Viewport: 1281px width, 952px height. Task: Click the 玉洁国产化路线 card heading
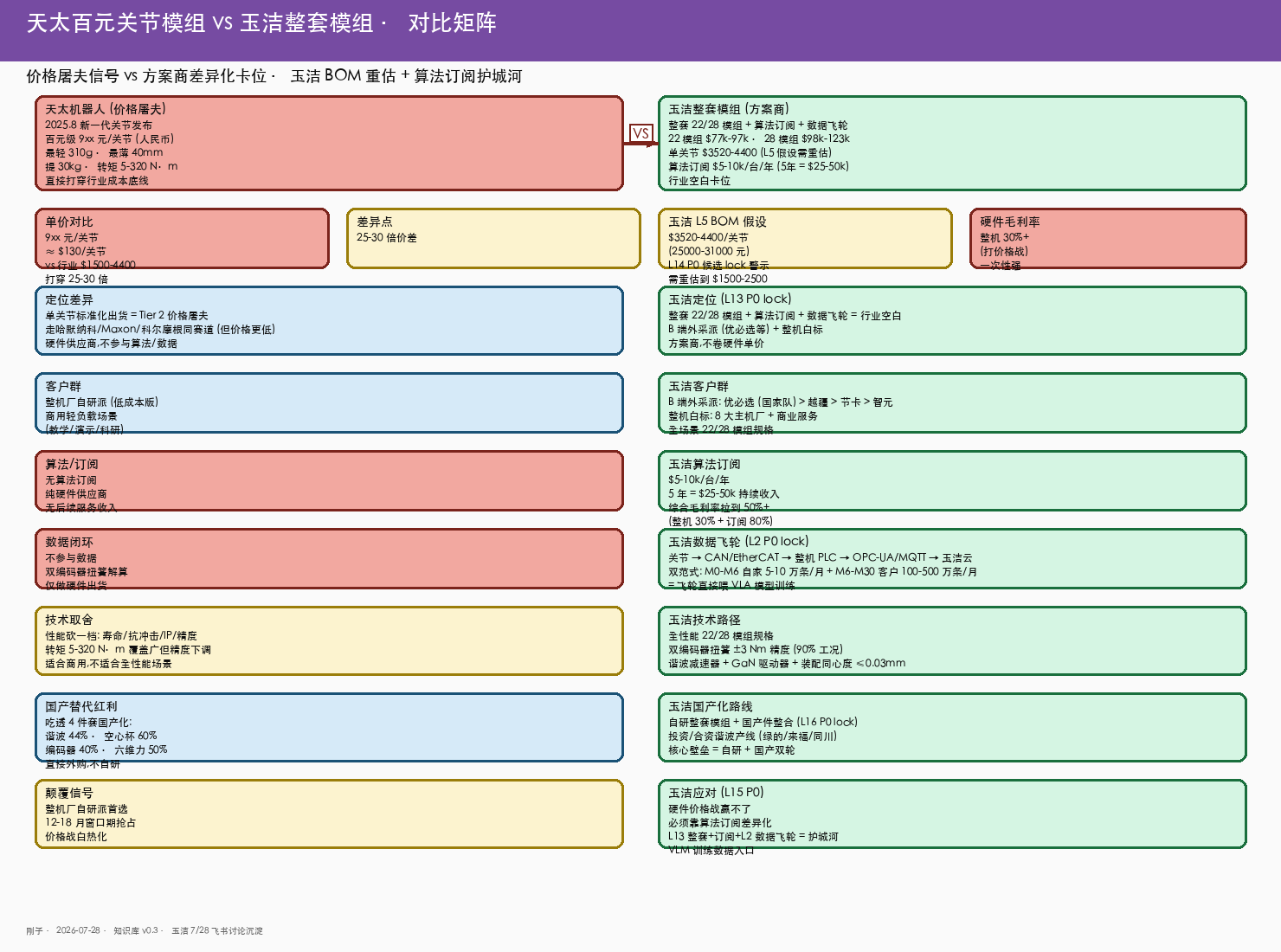(711, 706)
